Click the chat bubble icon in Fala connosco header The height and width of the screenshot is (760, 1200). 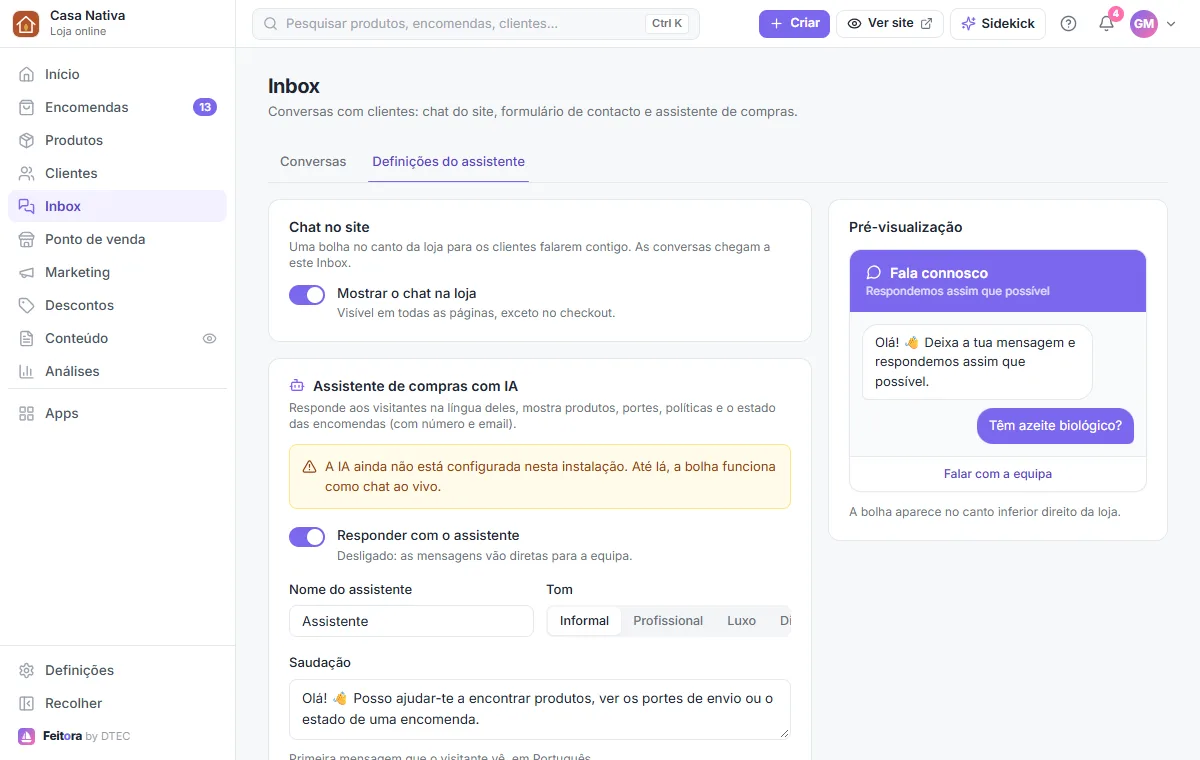pos(873,272)
